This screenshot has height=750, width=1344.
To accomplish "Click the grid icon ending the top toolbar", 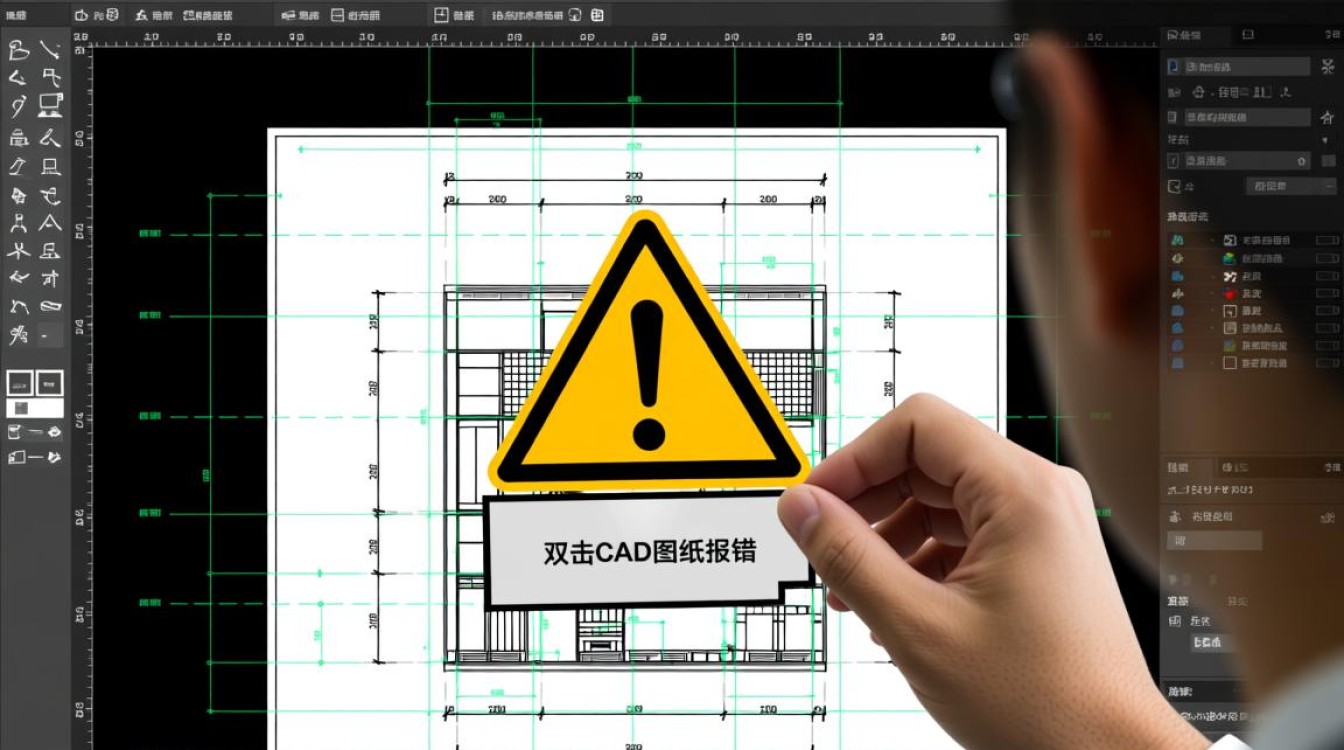I will tap(597, 15).
